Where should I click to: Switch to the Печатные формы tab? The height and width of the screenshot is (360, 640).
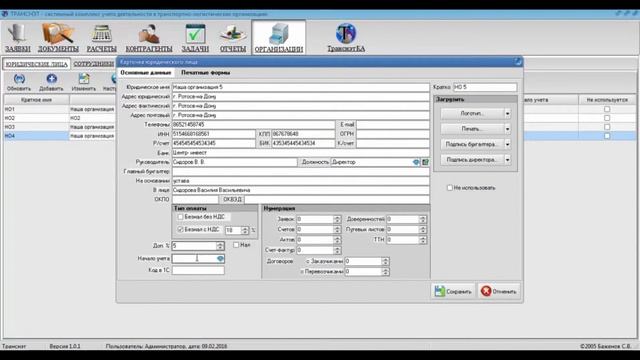click(x=205, y=73)
